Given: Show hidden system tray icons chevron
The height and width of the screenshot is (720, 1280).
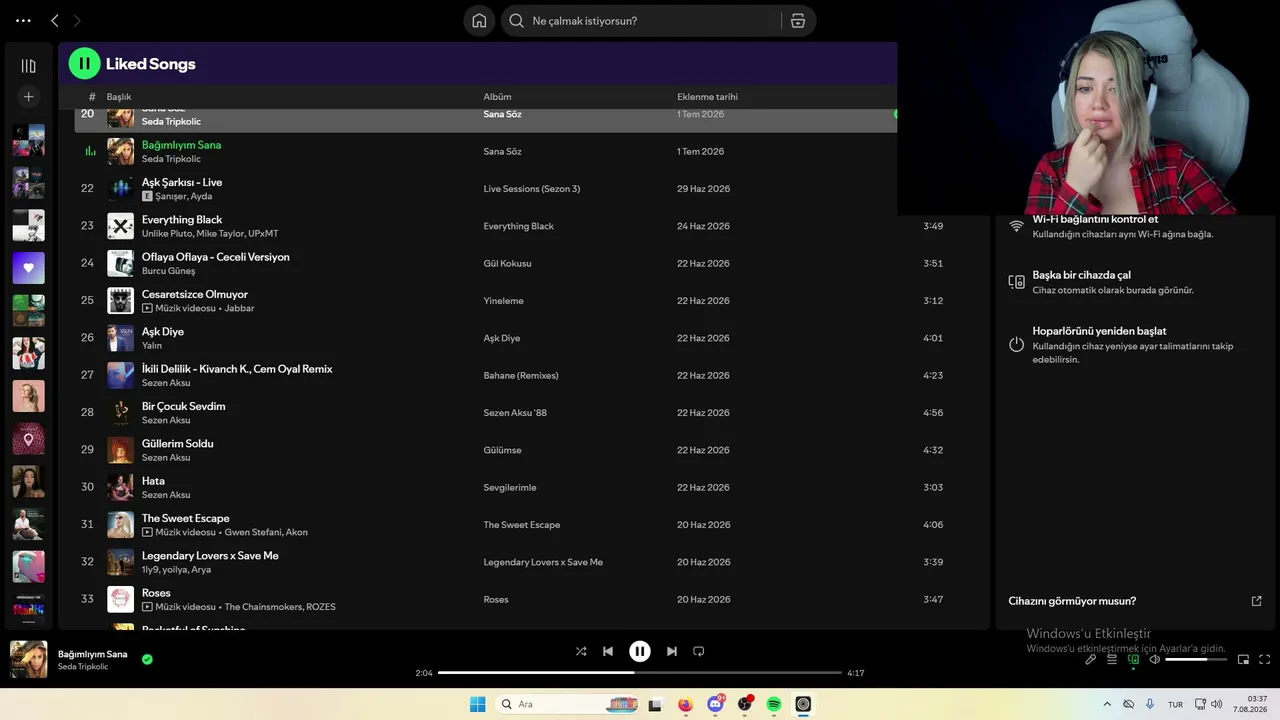Looking at the screenshot, I should click(1107, 704).
